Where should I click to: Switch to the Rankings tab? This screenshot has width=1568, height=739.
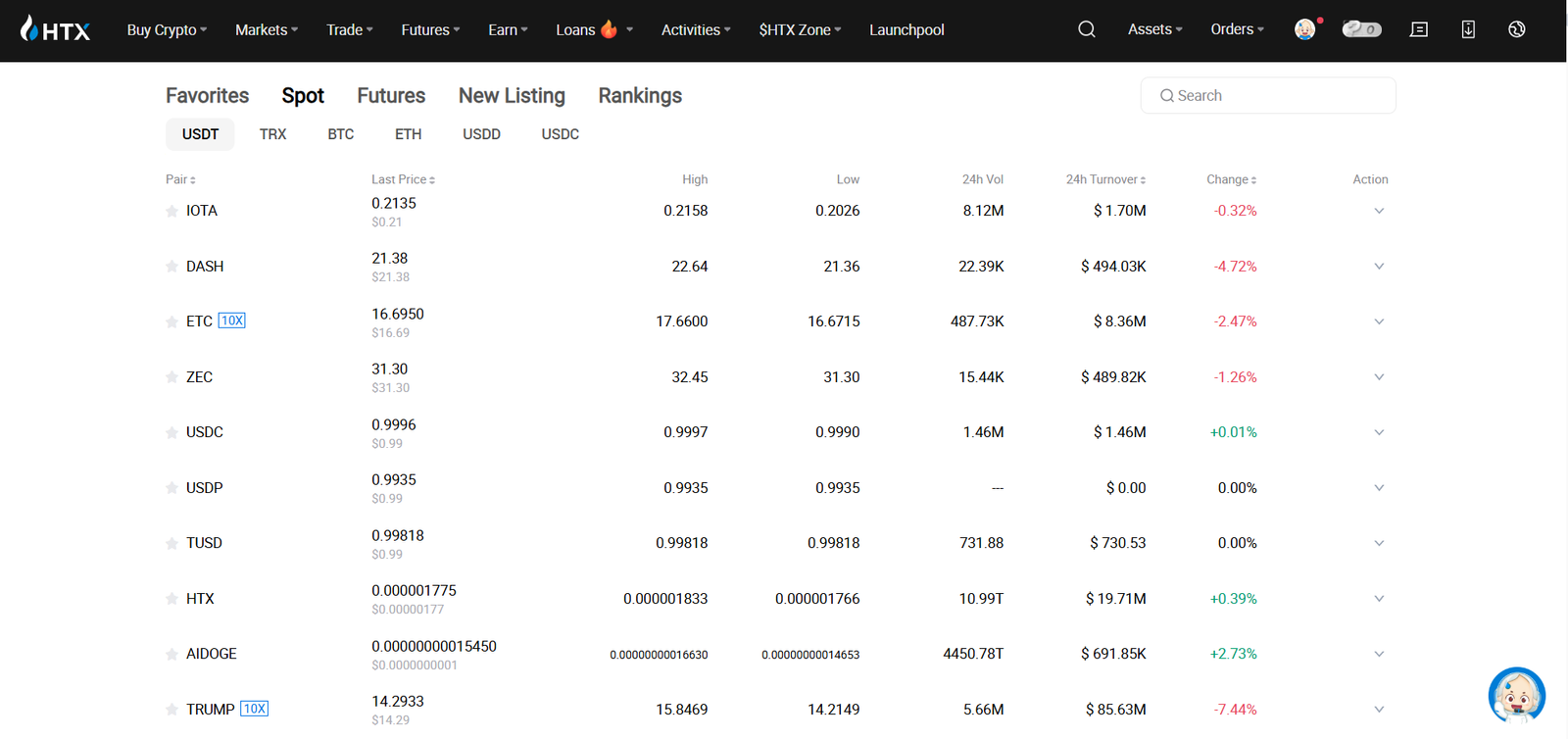(640, 95)
